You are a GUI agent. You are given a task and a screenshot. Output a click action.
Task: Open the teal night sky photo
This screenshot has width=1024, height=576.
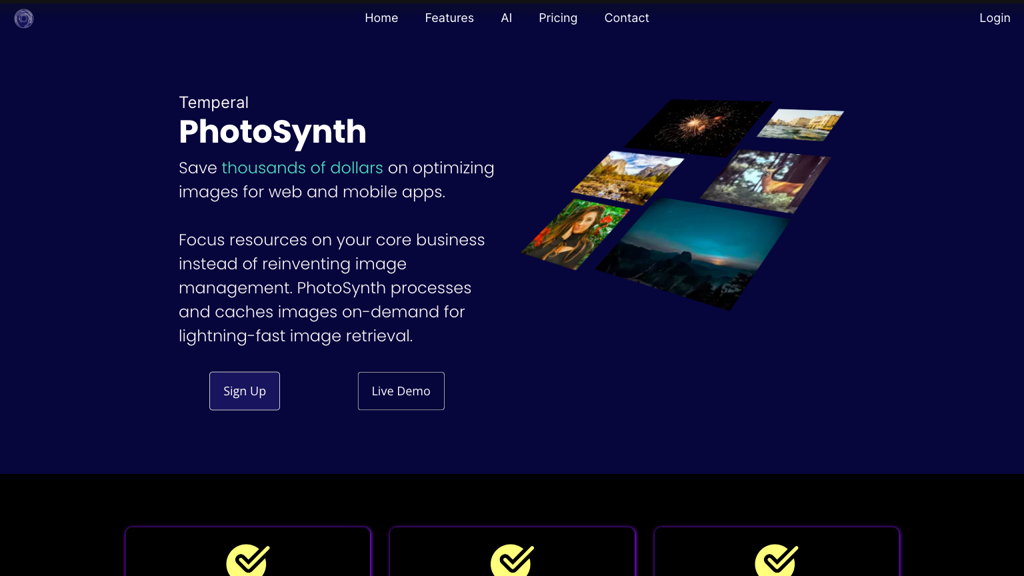tap(690, 250)
